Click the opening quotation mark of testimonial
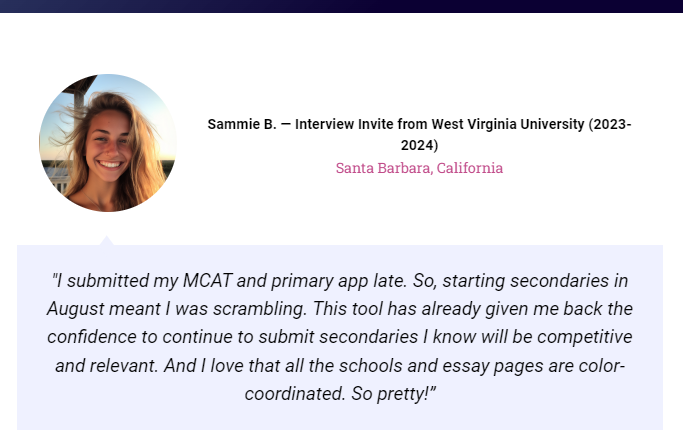The width and height of the screenshot is (683, 448). pyautogui.click(x=53, y=278)
